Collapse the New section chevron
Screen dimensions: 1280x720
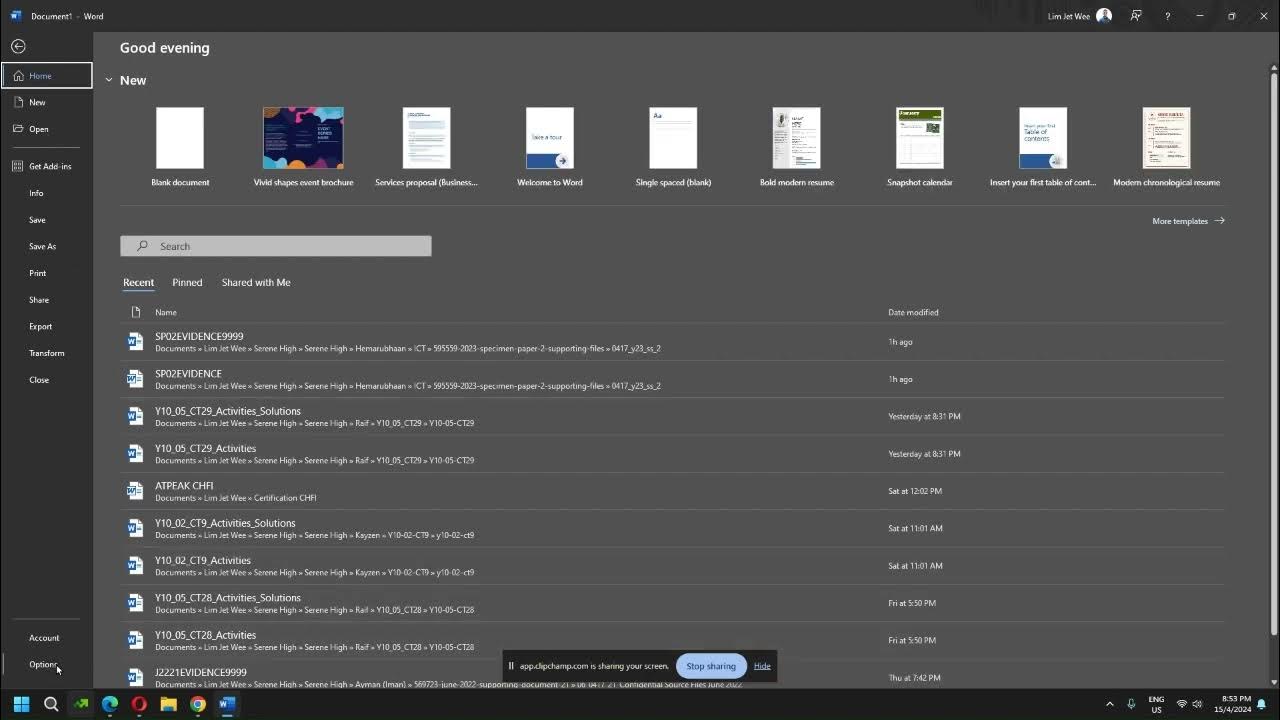click(109, 80)
